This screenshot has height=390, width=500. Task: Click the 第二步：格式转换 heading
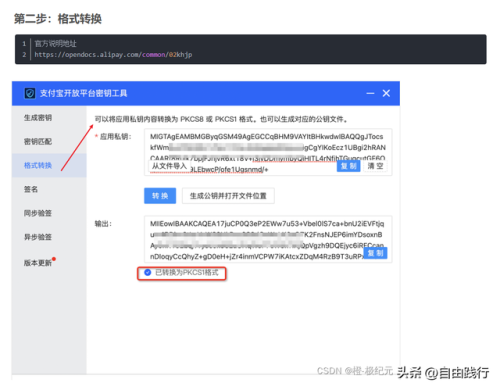coord(58,19)
